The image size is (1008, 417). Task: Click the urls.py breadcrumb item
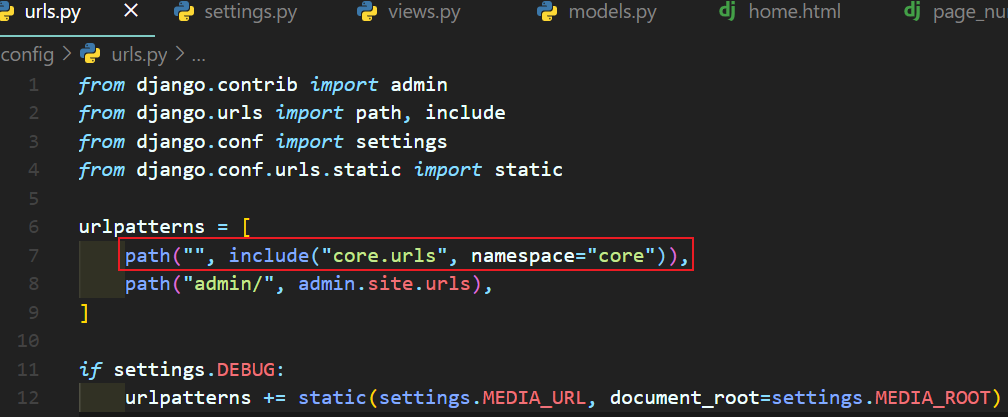tap(139, 55)
